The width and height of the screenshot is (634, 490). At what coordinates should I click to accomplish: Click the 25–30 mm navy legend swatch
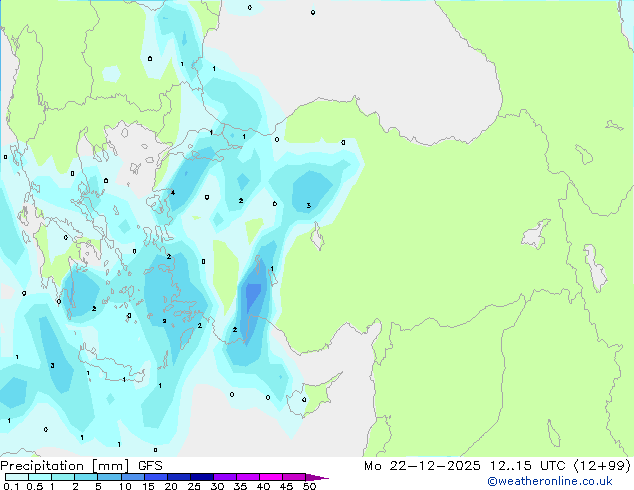(201, 477)
